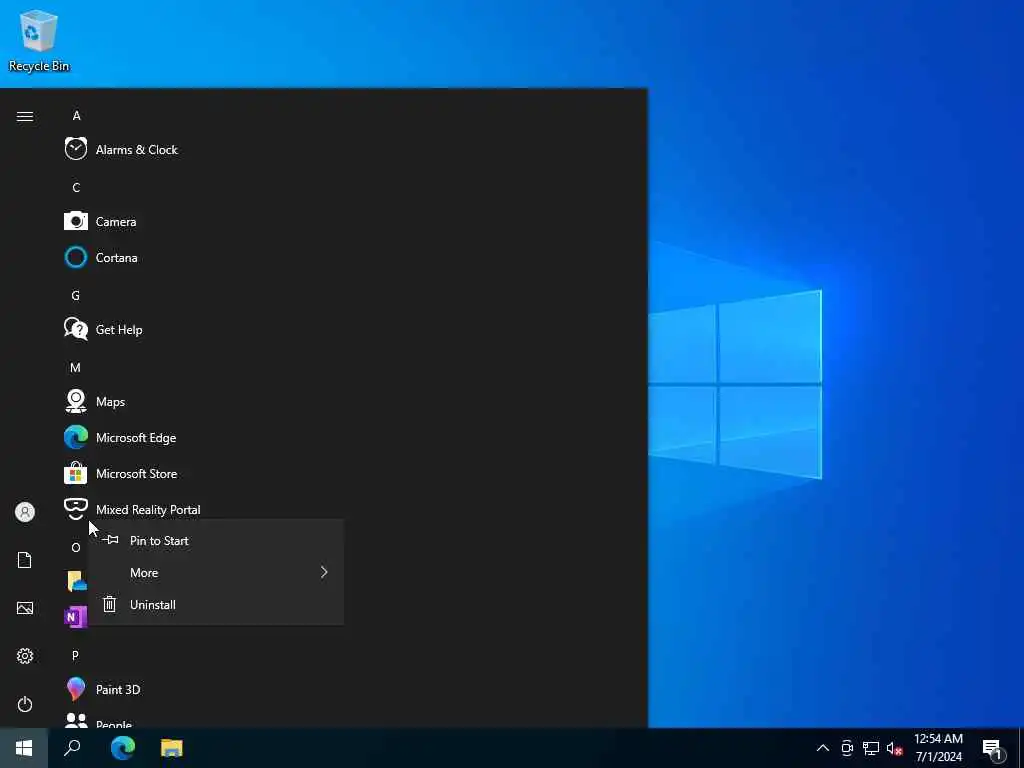Launch the Camera app icon

(76, 221)
